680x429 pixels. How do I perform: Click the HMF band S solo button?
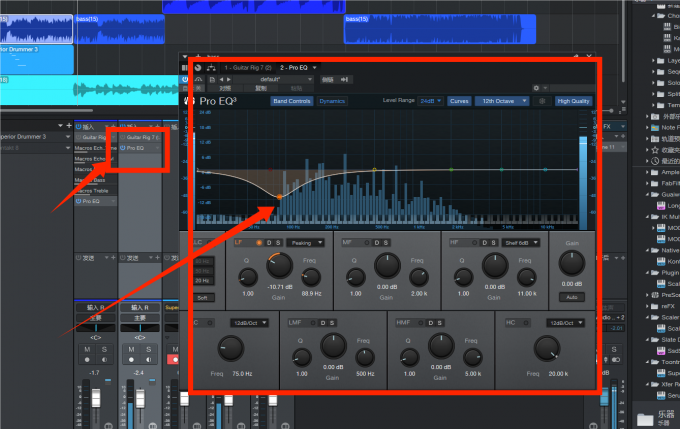click(440, 323)
